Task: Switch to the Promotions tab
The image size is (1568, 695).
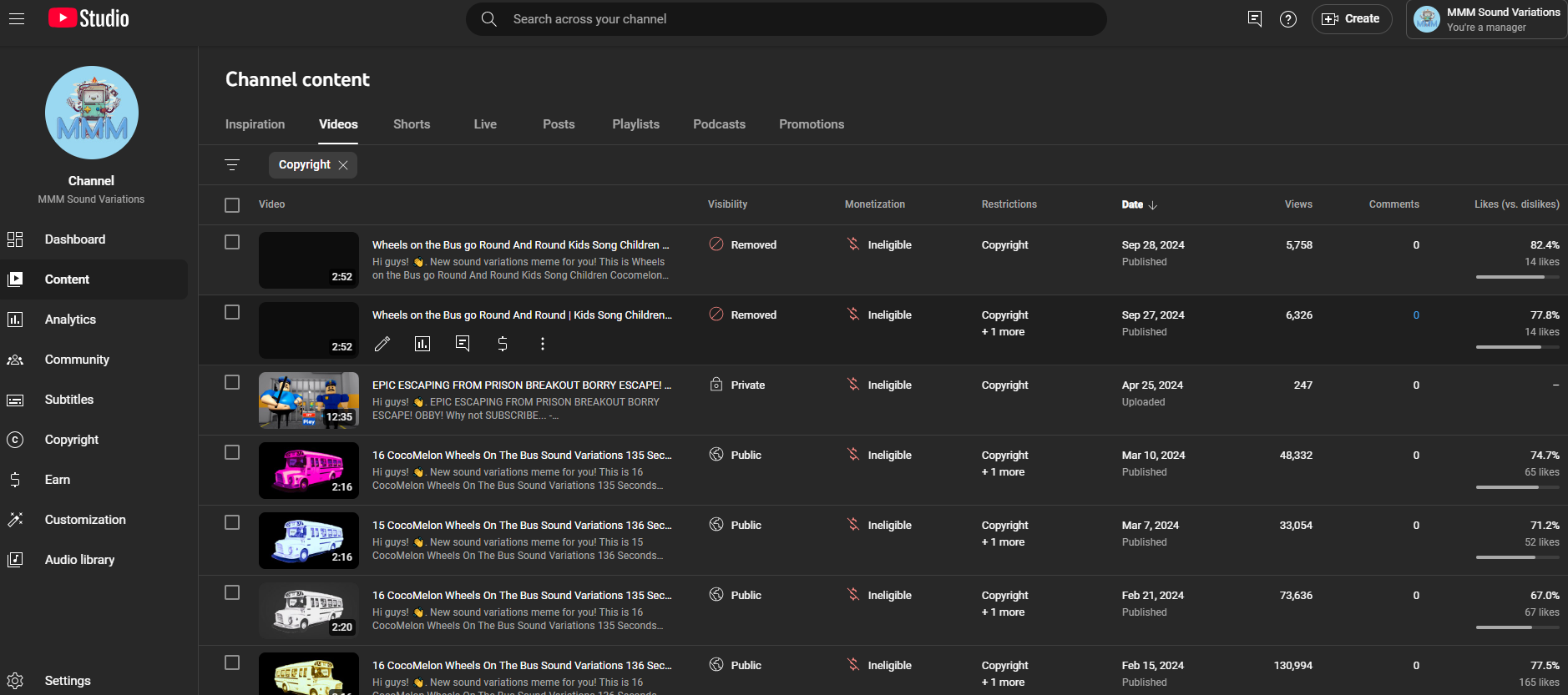Action: pos(812,124)
